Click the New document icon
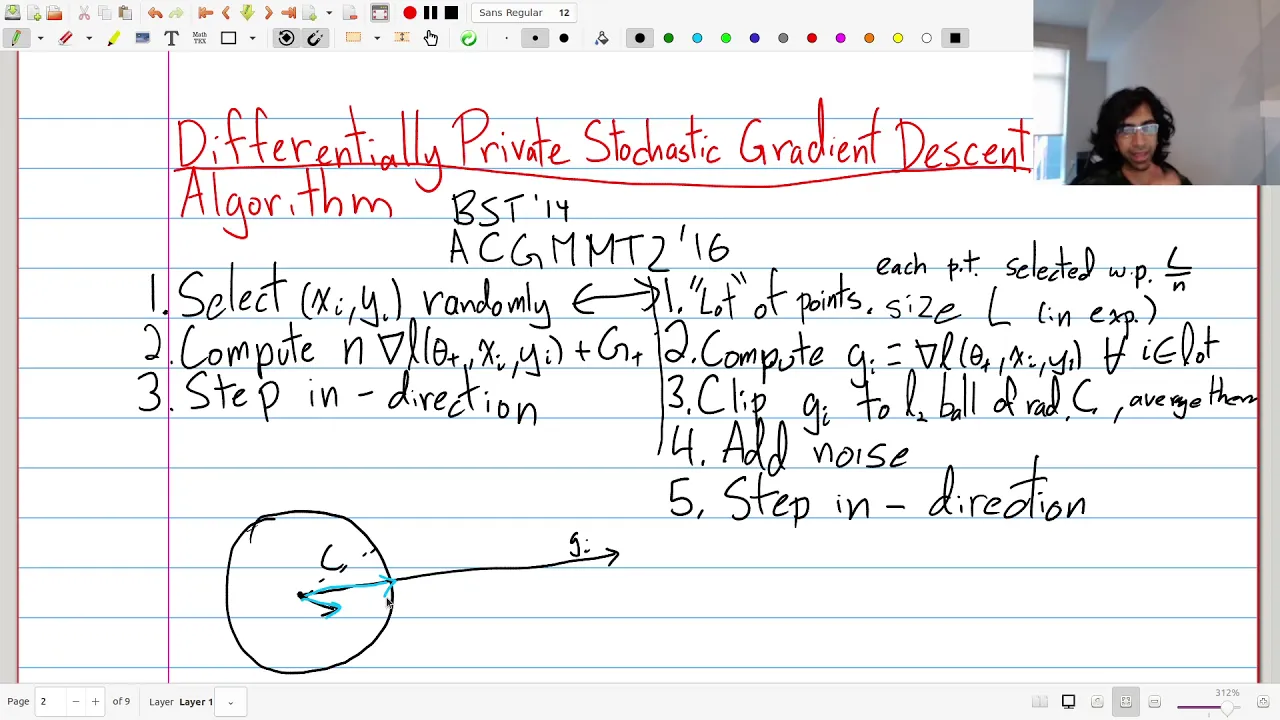Image resolution: width=1280 pixels, height=720 pixels. 34,13
